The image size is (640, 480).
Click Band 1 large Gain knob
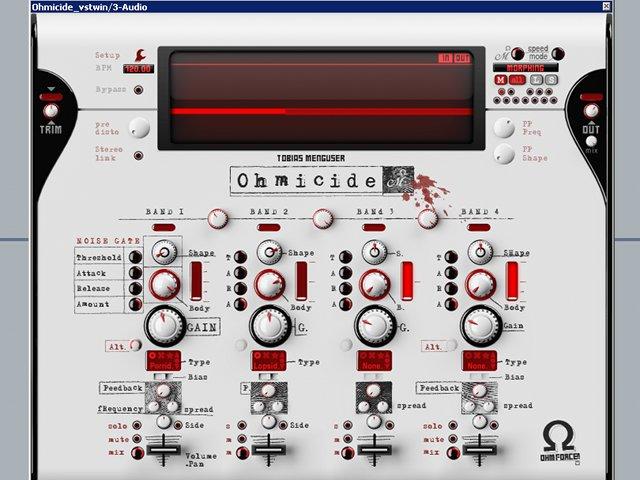(x=164, y=326)
